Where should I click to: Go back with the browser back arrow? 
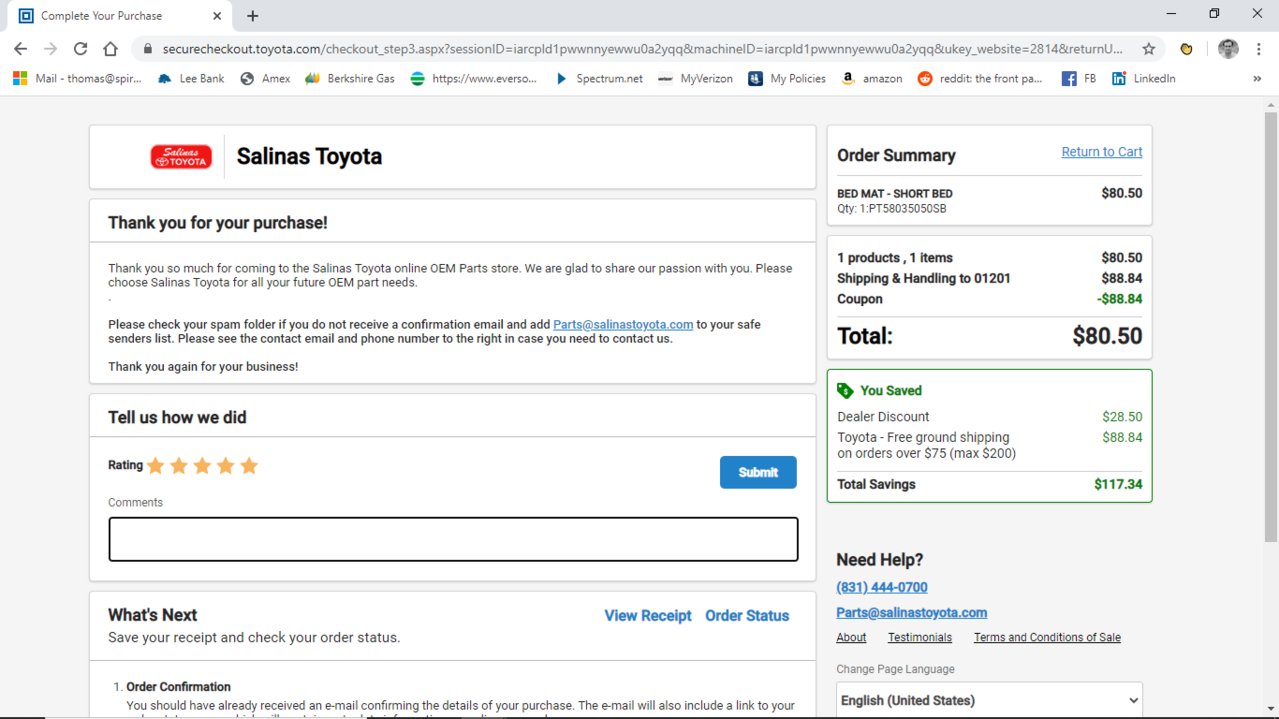(20, 49)
